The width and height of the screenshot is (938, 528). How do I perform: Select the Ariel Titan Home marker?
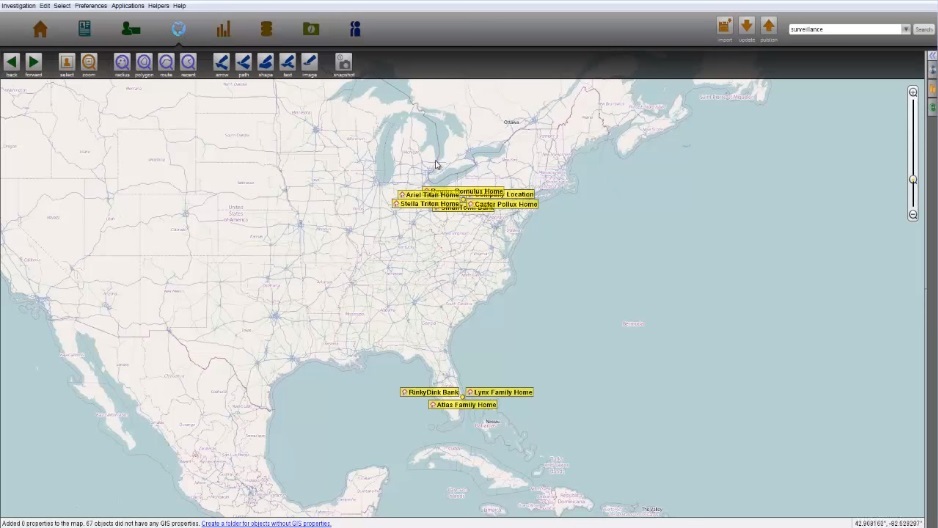tap(428, 195)
